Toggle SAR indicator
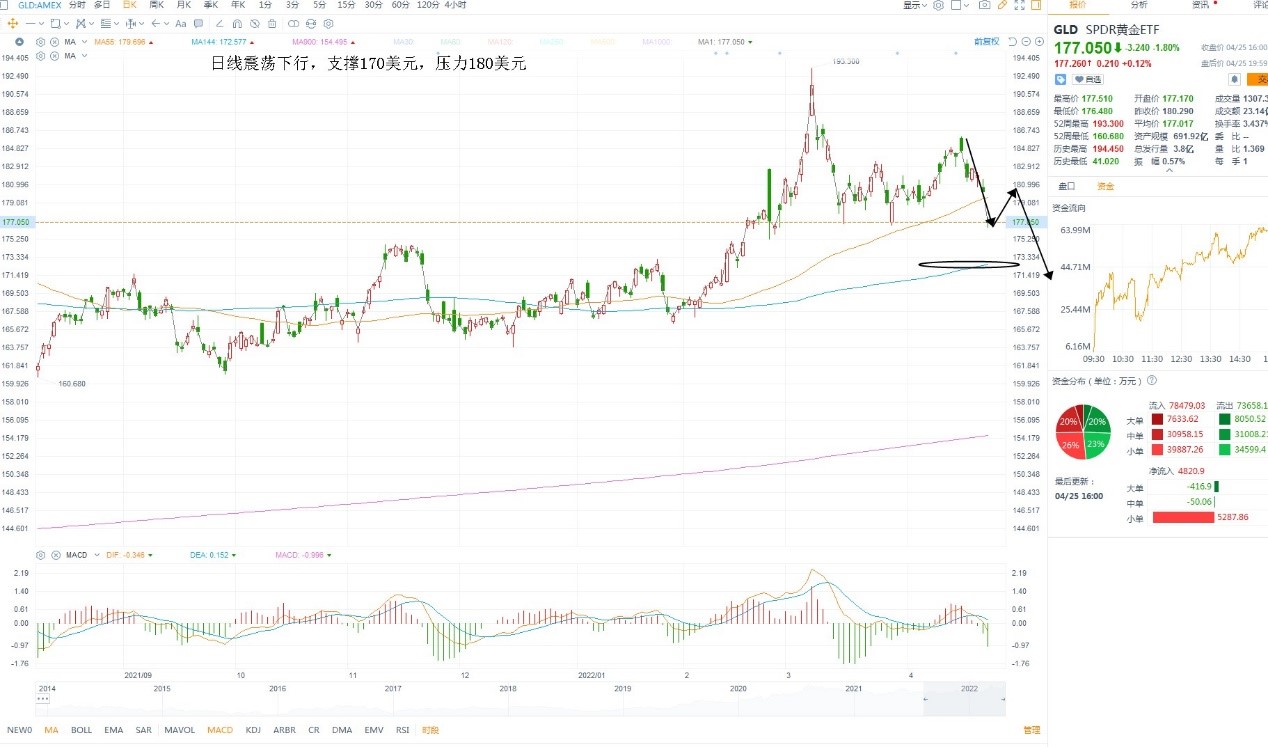Viewport: 1268px width, 747px height. click(x=144, y=730)
